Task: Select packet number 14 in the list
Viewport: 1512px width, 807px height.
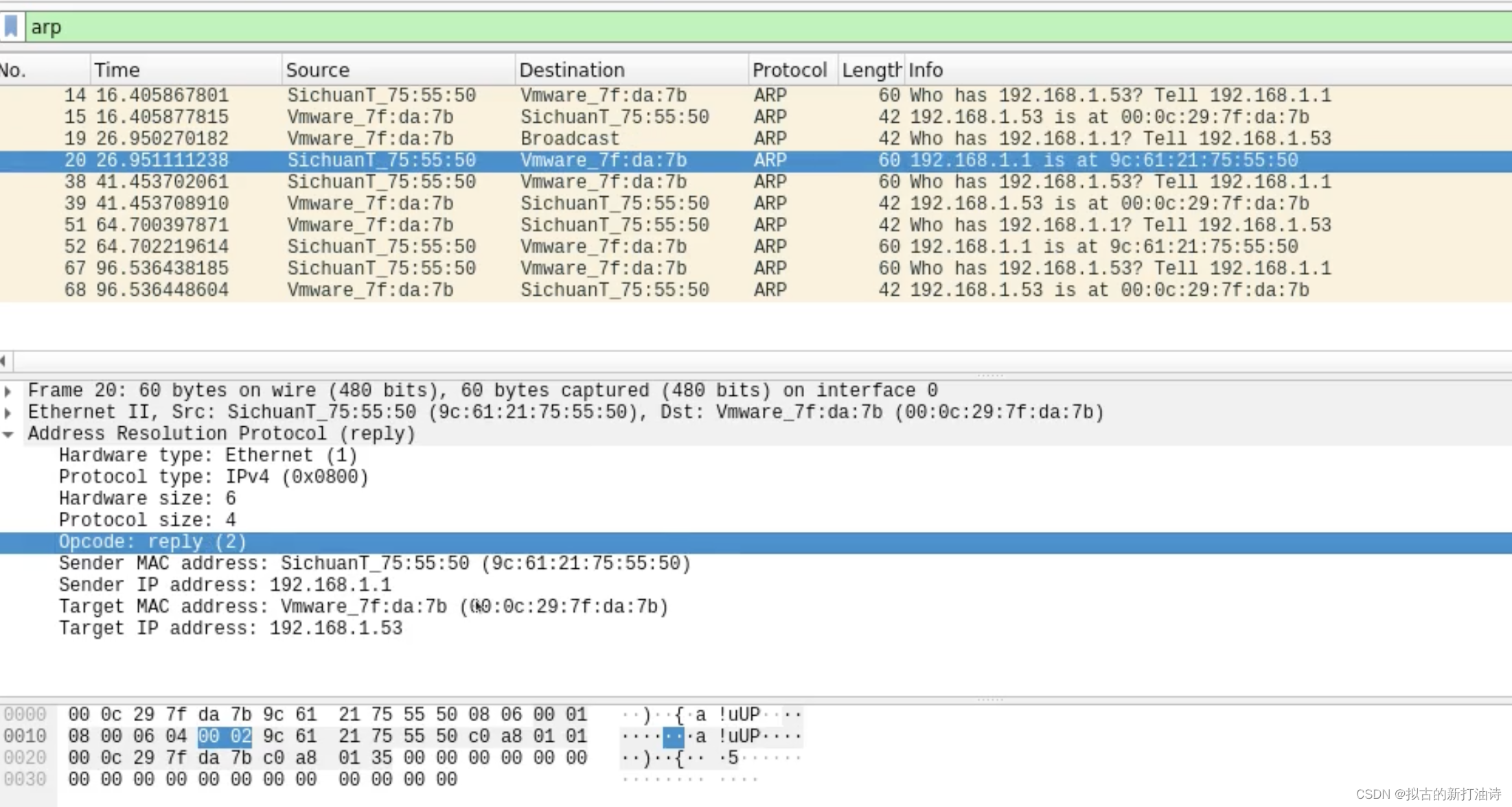Action: (x=756, y=95)
